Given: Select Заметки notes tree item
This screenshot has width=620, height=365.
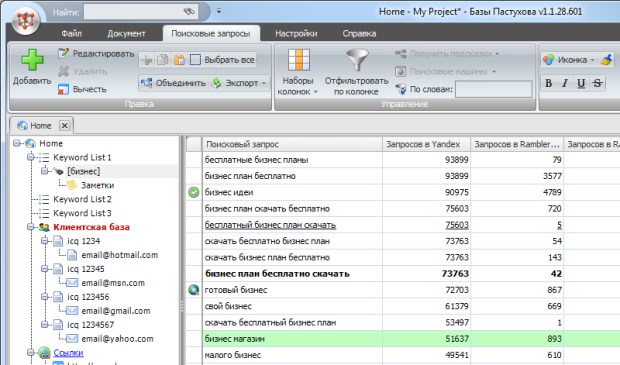Looking at the screenshot, I should tap(97, 185).
